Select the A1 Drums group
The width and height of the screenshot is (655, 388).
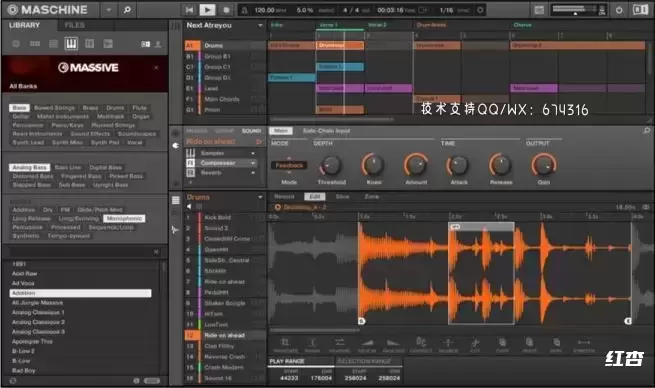225,45
